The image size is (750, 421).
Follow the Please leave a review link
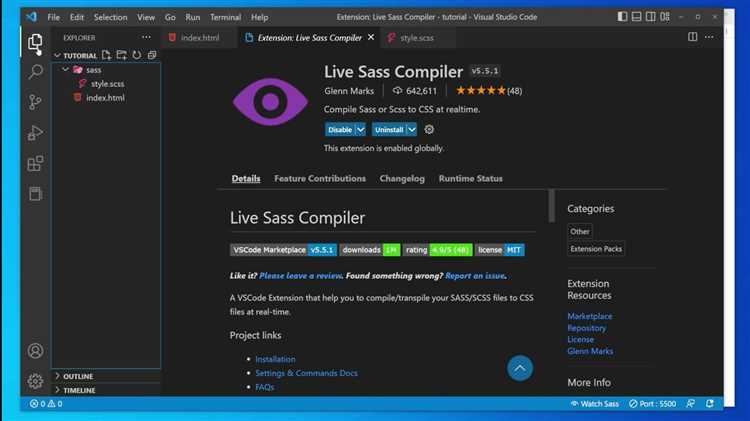(x=300, y=276)
